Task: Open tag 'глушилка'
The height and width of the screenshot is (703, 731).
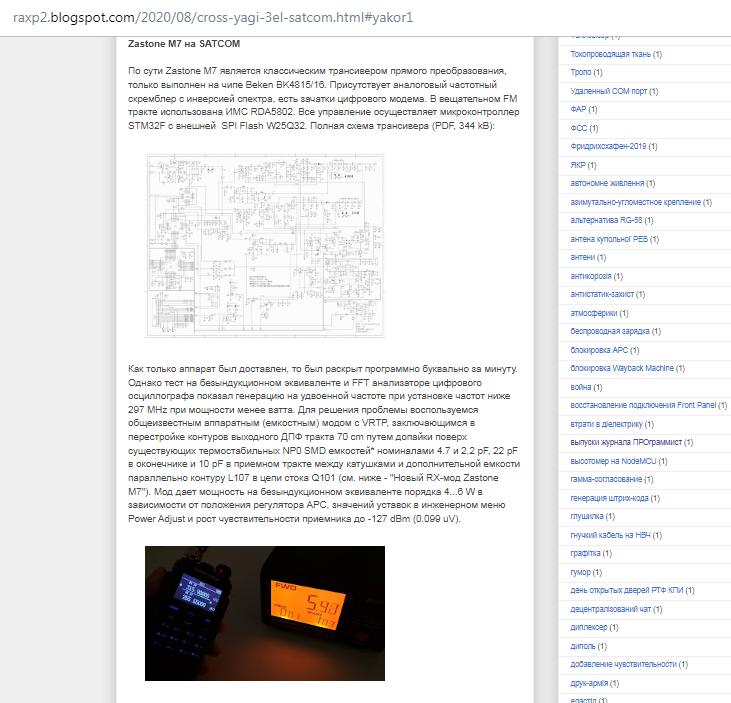Action: pyautogui.click(x=587, y=516)
